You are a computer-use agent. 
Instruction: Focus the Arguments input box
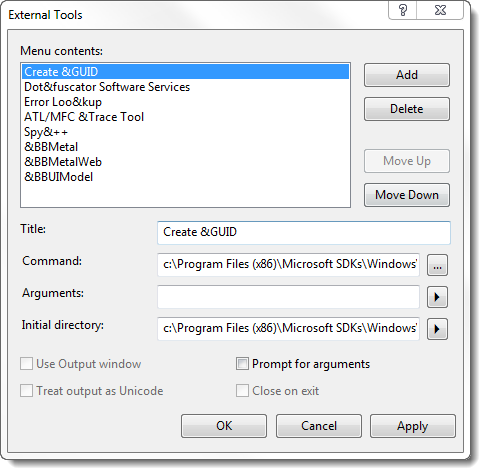(288, 297)
